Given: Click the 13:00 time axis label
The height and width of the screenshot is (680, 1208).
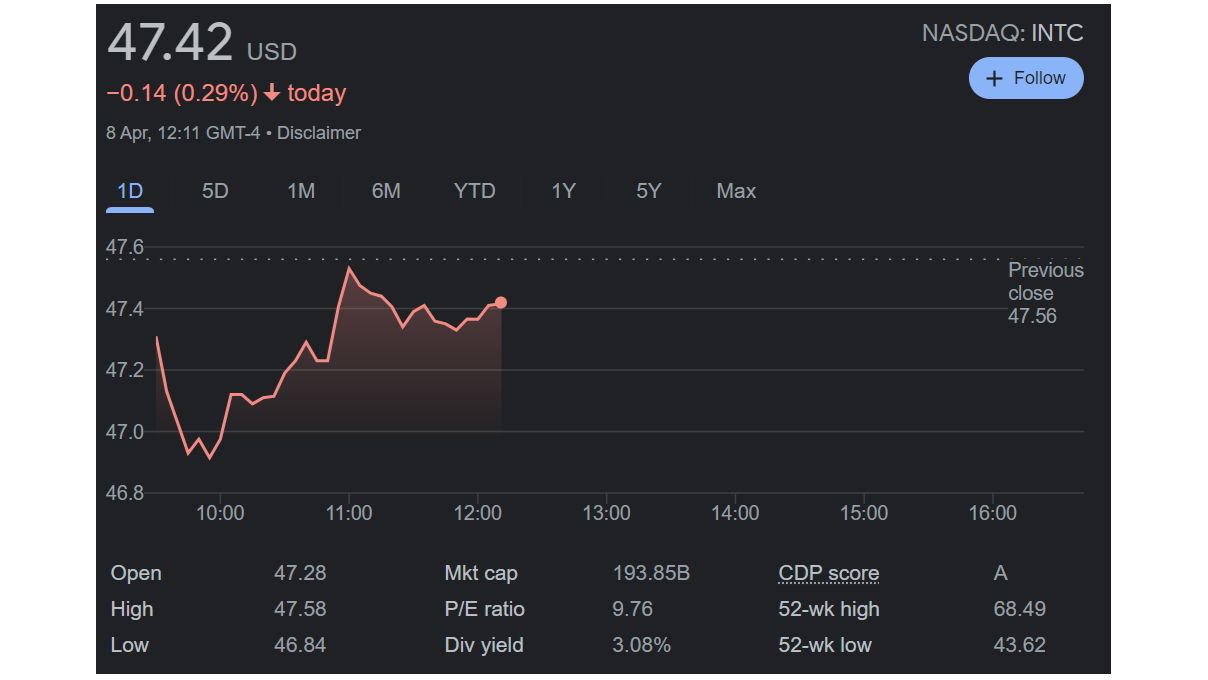Looking at the screenshot, I should pos(606,513).
